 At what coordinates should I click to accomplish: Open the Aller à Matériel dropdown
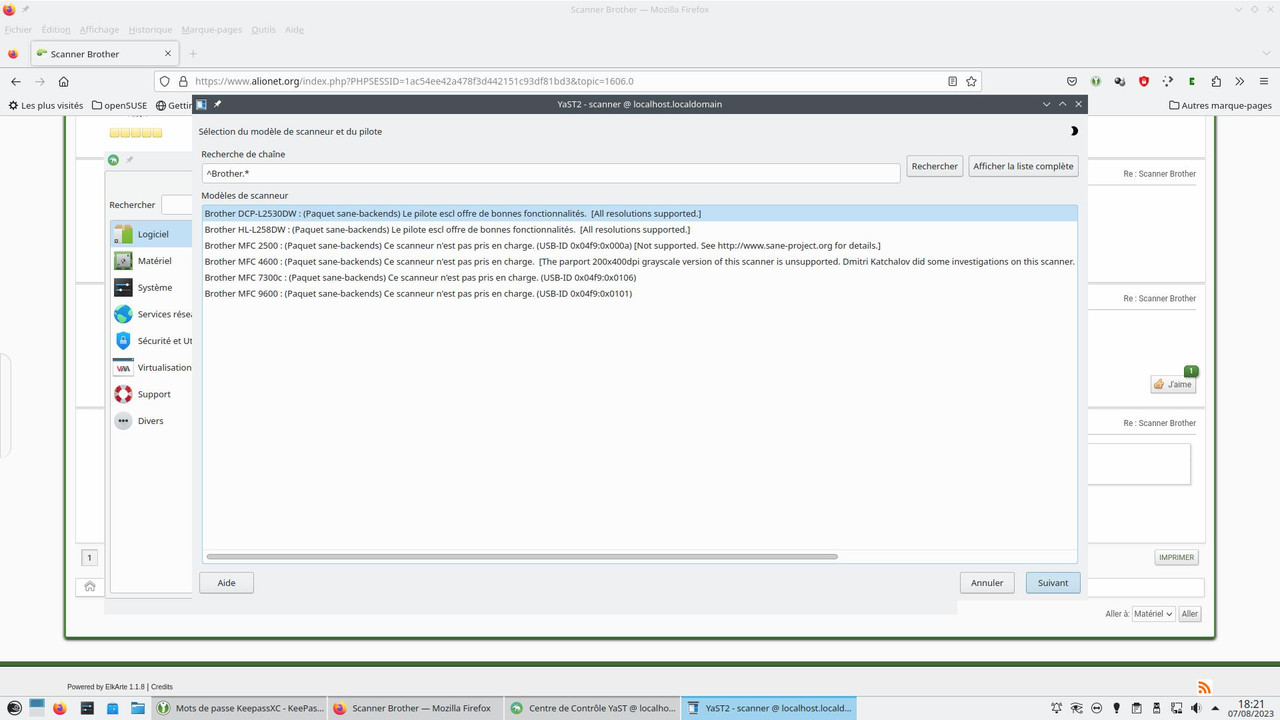pyautogui.click(x=1153, y=614)
